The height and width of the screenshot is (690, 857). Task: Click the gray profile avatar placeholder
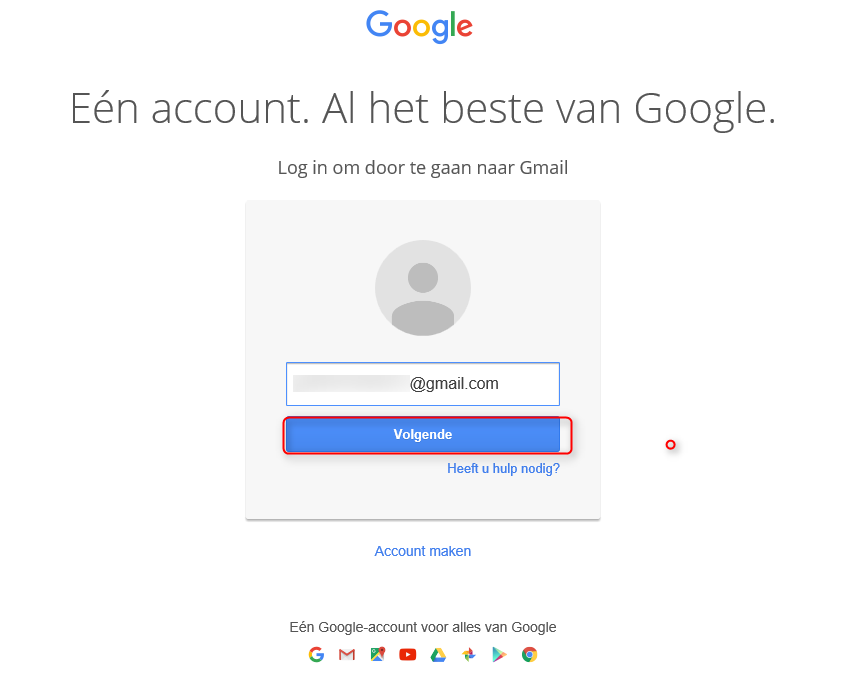point(422,288)
